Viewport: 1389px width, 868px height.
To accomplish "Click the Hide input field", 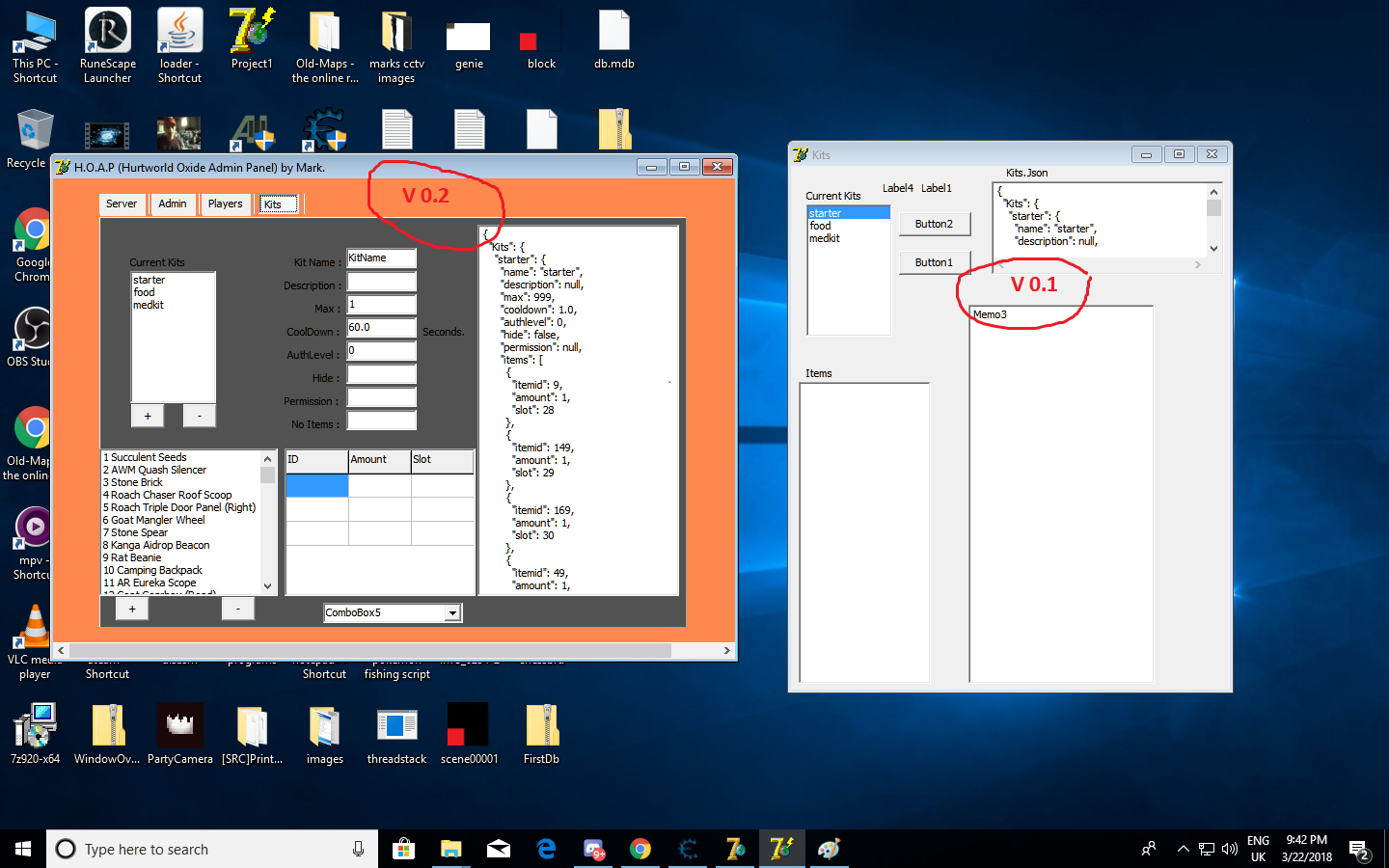I will pyautogui.click(x=382, y=374).
